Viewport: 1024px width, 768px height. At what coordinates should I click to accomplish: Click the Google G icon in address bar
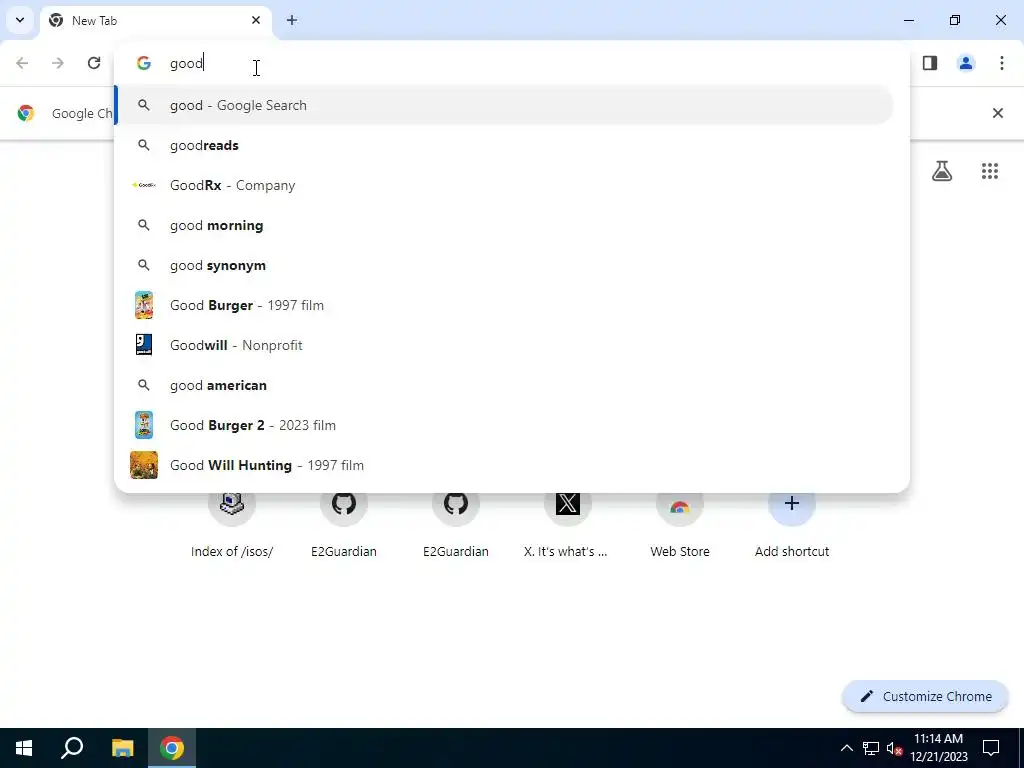(x=144, y=63)
